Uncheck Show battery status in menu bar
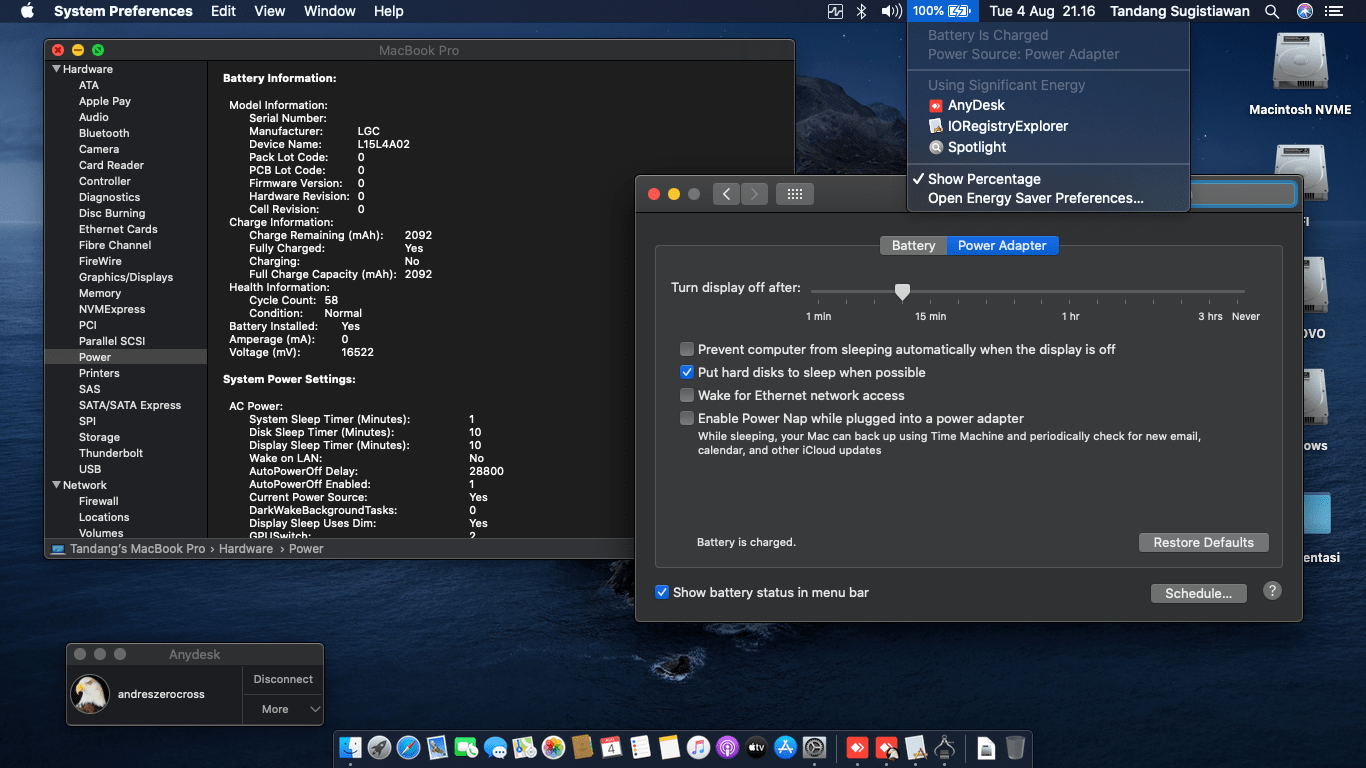 (x=662, y=592)
